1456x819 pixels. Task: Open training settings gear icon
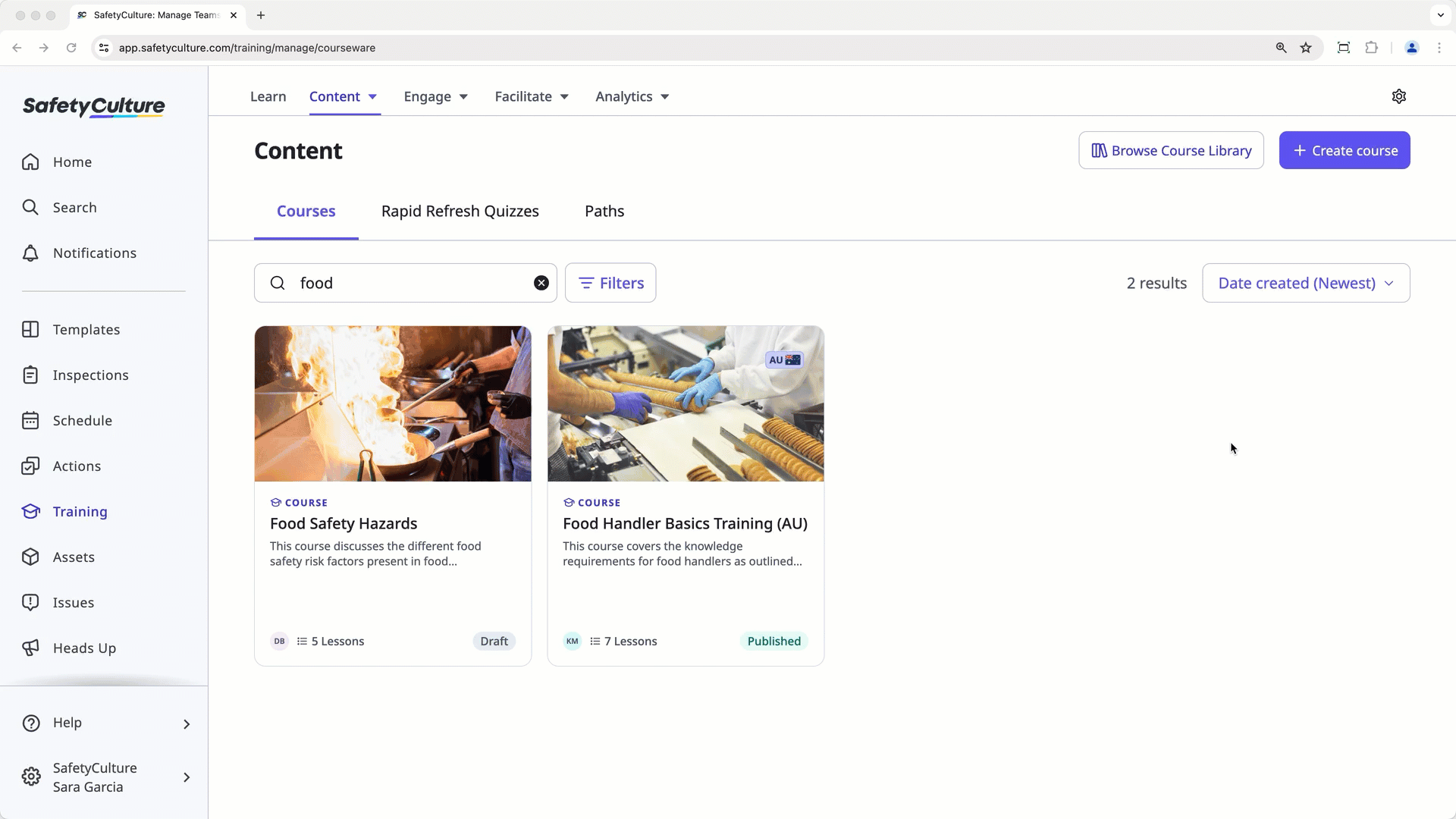click(1399, 96)
